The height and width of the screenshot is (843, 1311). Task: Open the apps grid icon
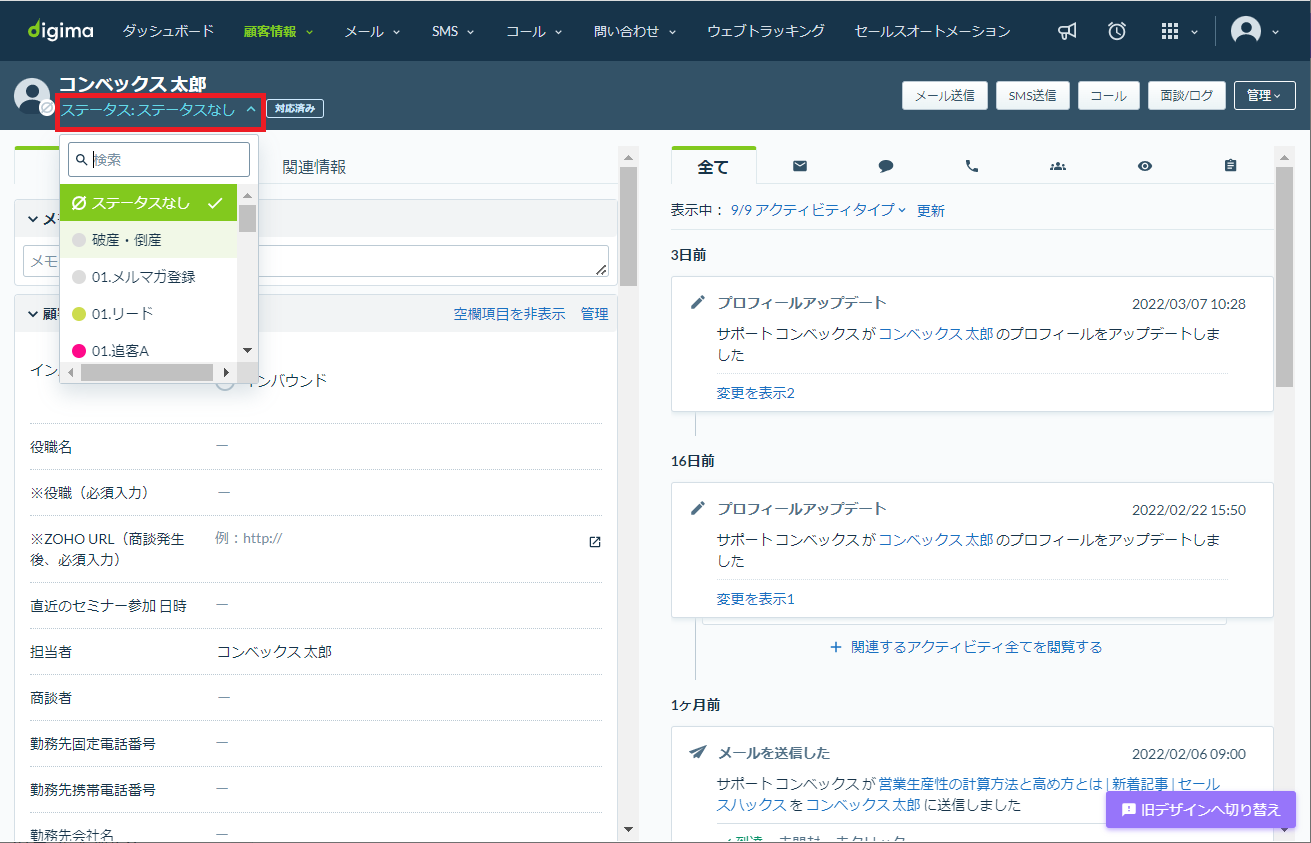tap(1170, 31)
